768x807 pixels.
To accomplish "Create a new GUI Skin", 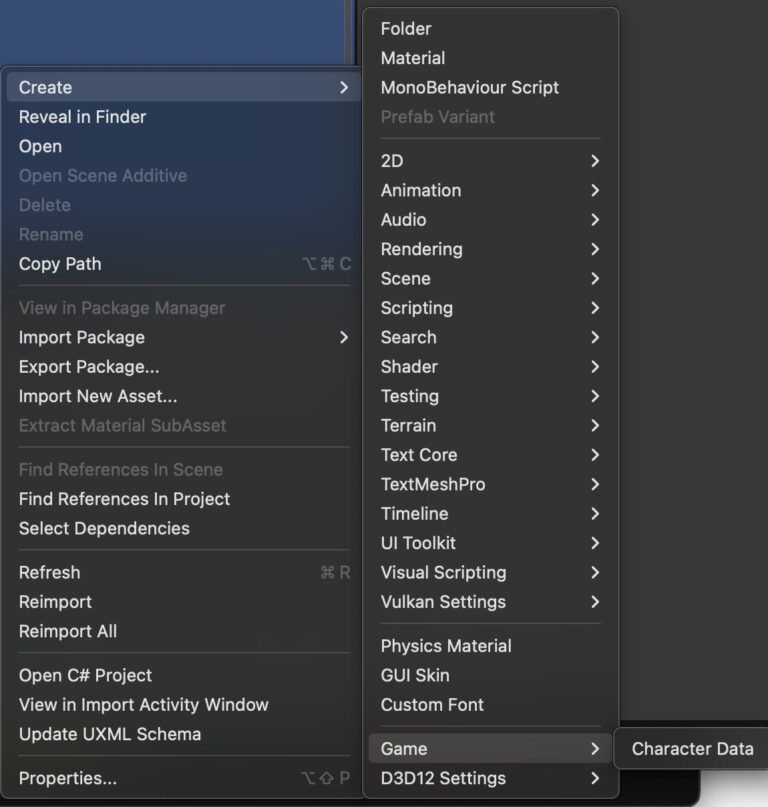I will pyautogui.click(x=412, y=675).
